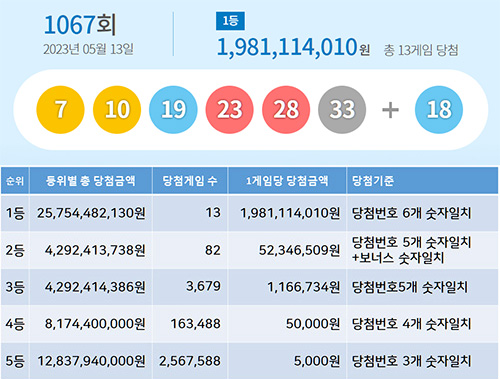This screenshot has width=500, height=379.
Task: Select winning game count 2,567,588
Action: [x=190, y=361]
